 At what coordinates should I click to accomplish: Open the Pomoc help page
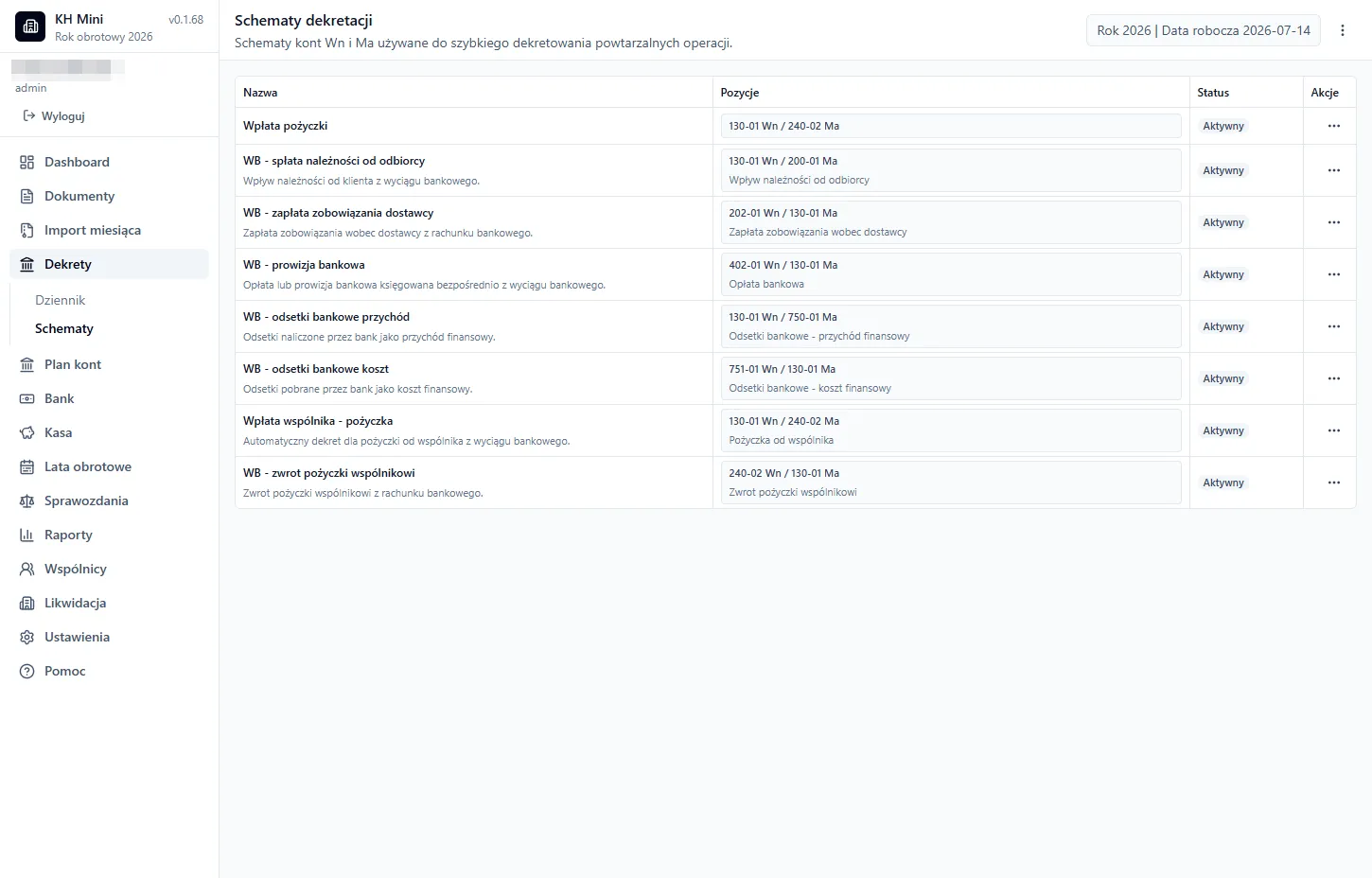109,671
